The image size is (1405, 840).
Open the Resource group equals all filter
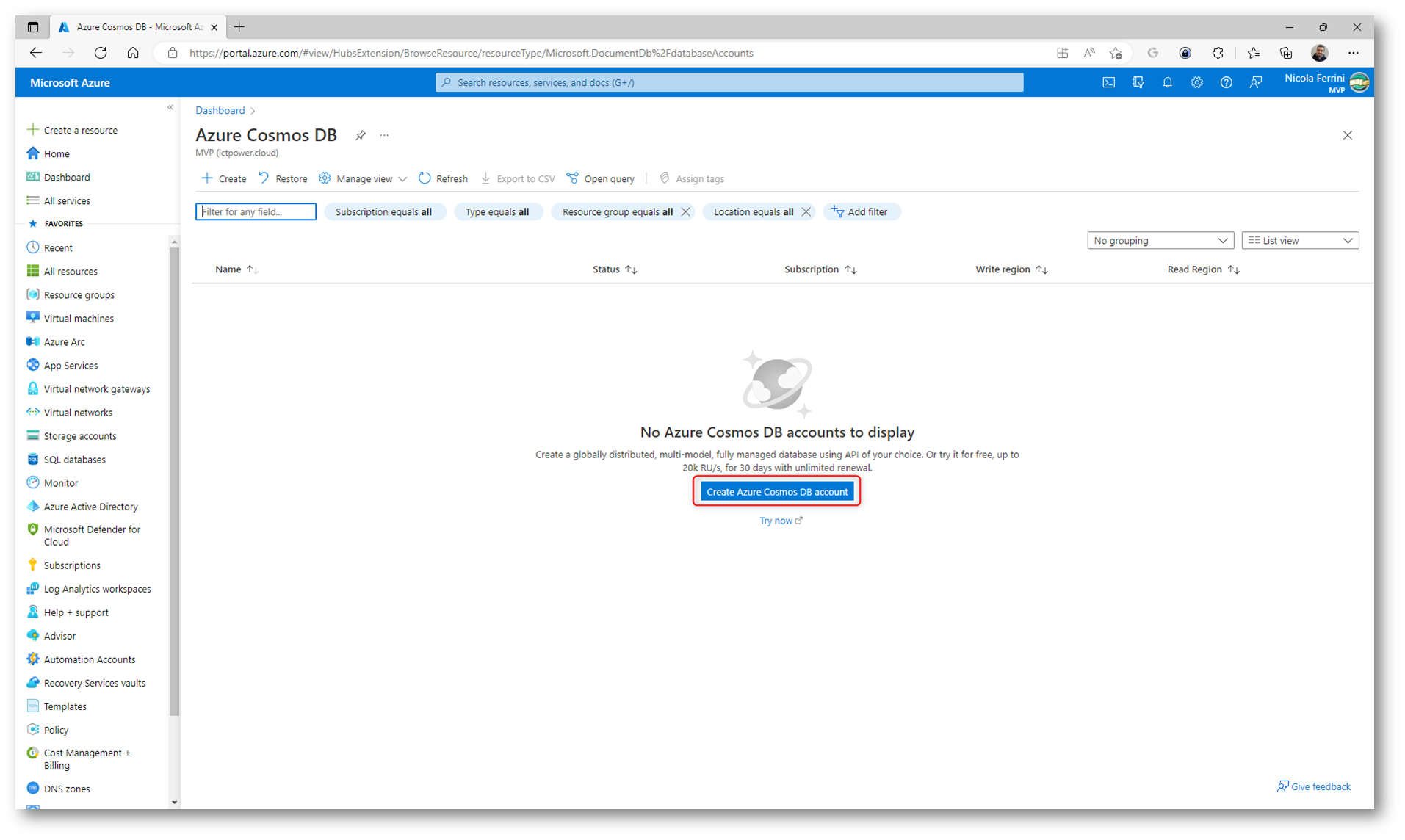617,211
